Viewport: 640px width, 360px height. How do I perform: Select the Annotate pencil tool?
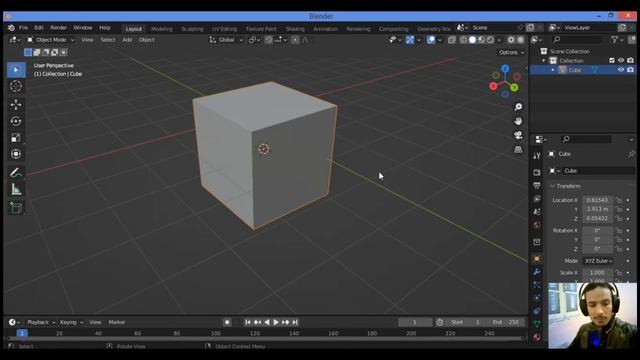[16, 173]
